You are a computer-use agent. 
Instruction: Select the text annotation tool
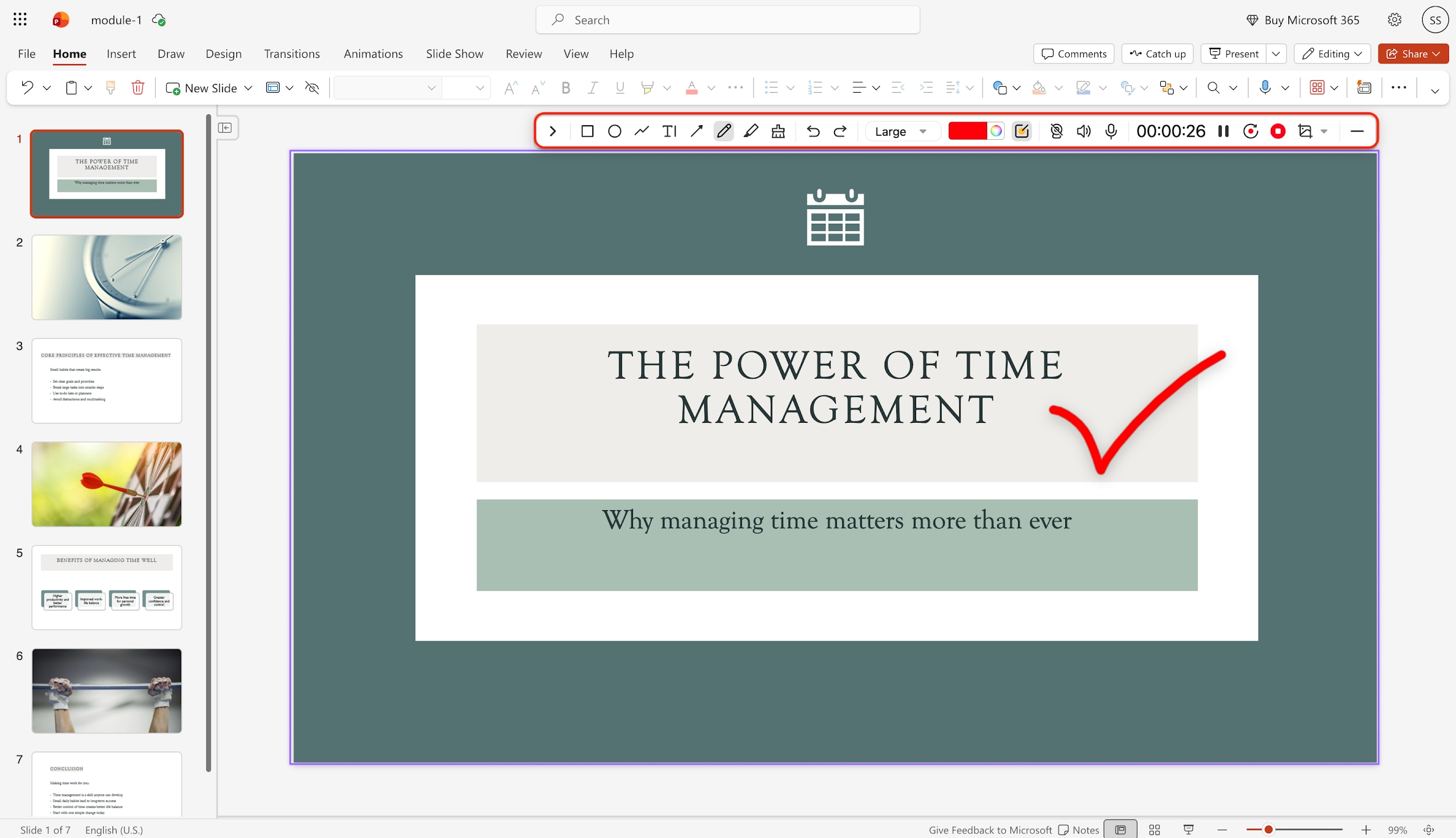click(669, 131)
